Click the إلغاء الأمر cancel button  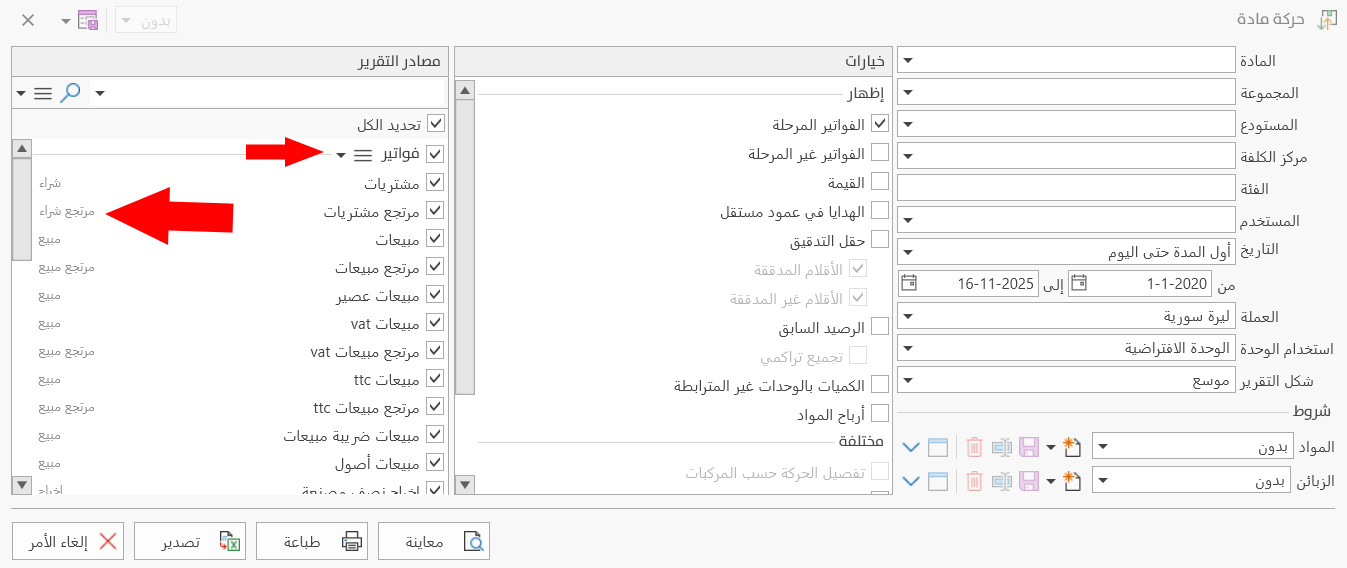click(x=69, y=542)
